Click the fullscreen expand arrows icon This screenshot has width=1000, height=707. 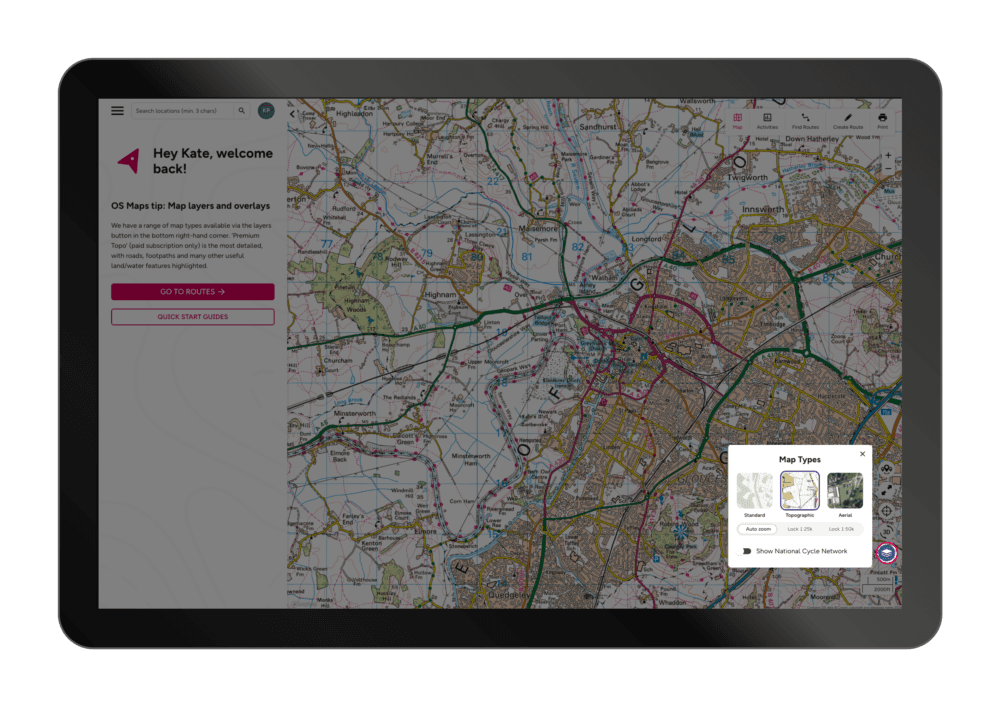click(x=887, y=488)
